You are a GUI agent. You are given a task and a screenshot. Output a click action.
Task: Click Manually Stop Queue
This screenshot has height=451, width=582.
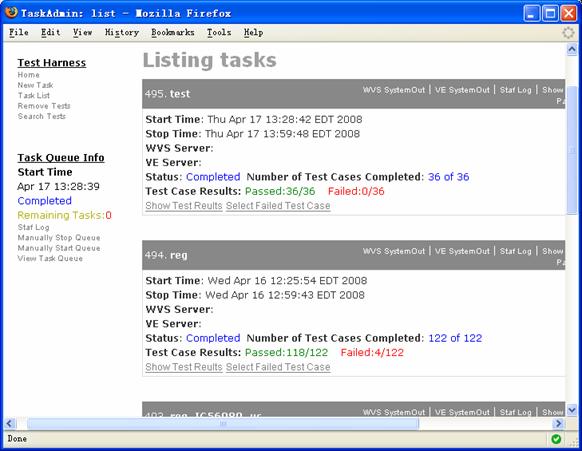(x=59, y=238)
